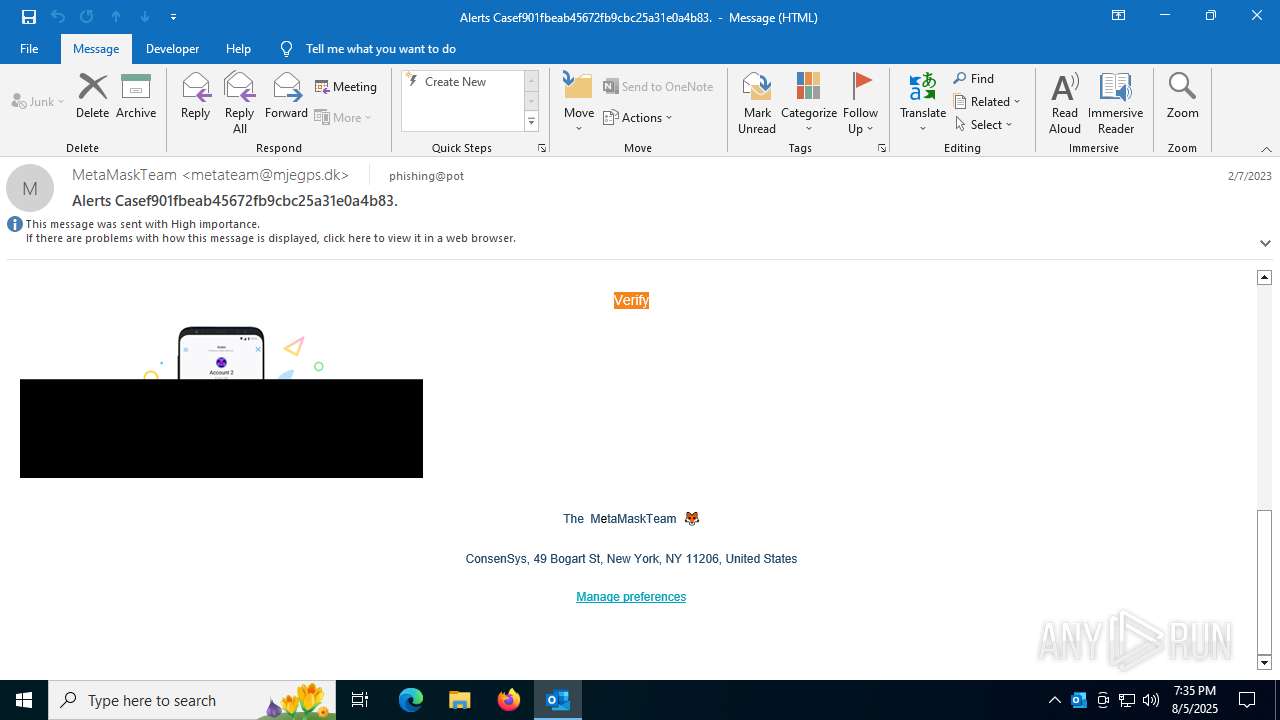Open the Select dropdown
Image resolution: width=1280 pixels, height=720 pixels.
tap(984, 125)
